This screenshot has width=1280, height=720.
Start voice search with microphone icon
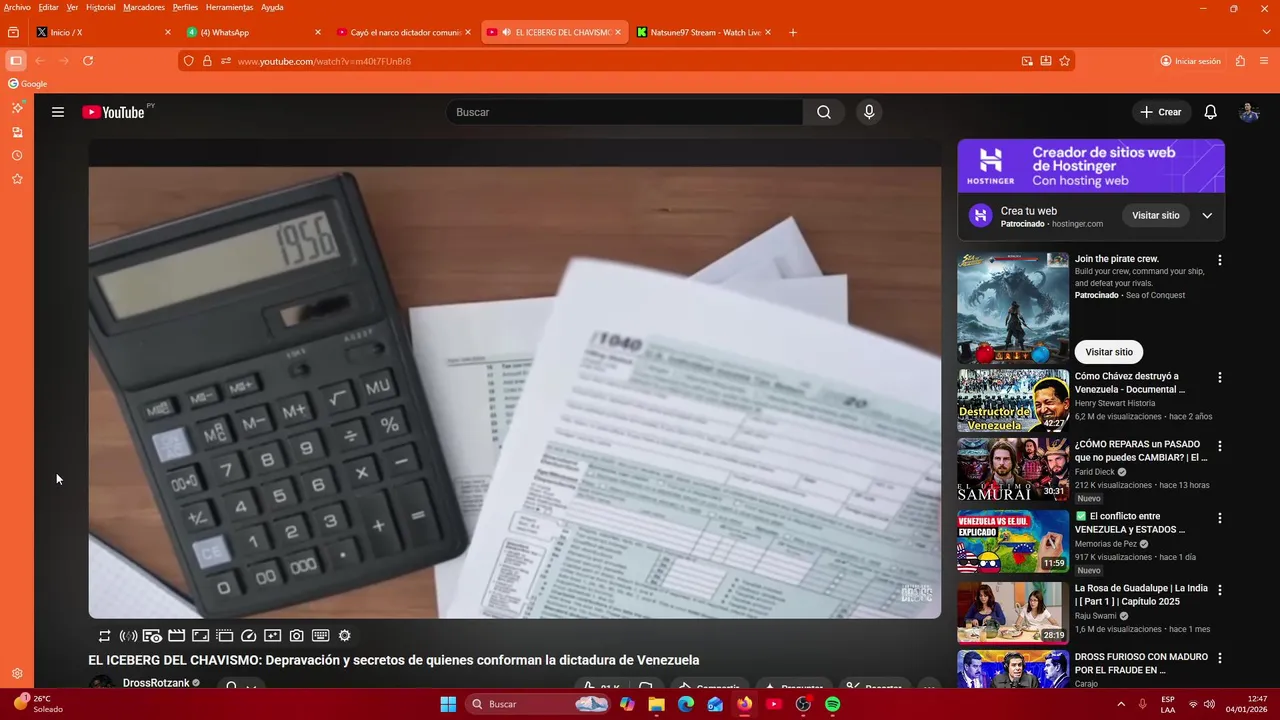point(869,112)
